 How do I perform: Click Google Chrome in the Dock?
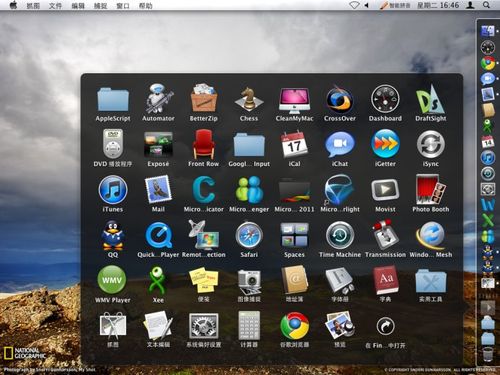[488, 63]
